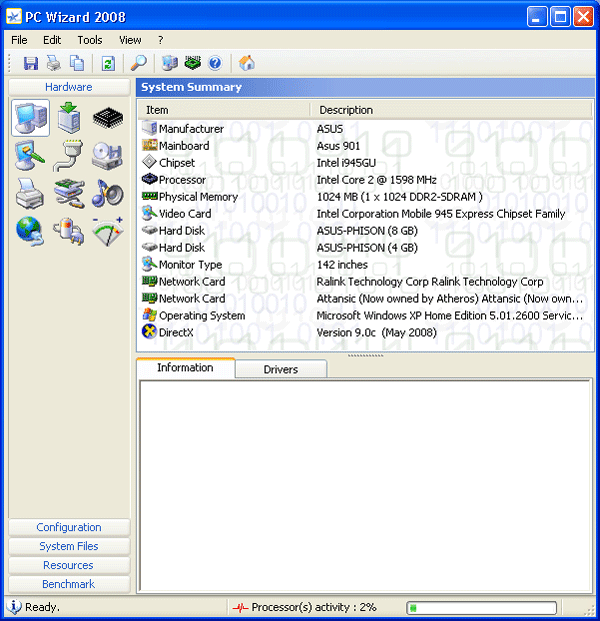Click the PC Wizard title bar logo
Image resolution: width=600 pixels, height=621 pixels.
pos(14,17)
